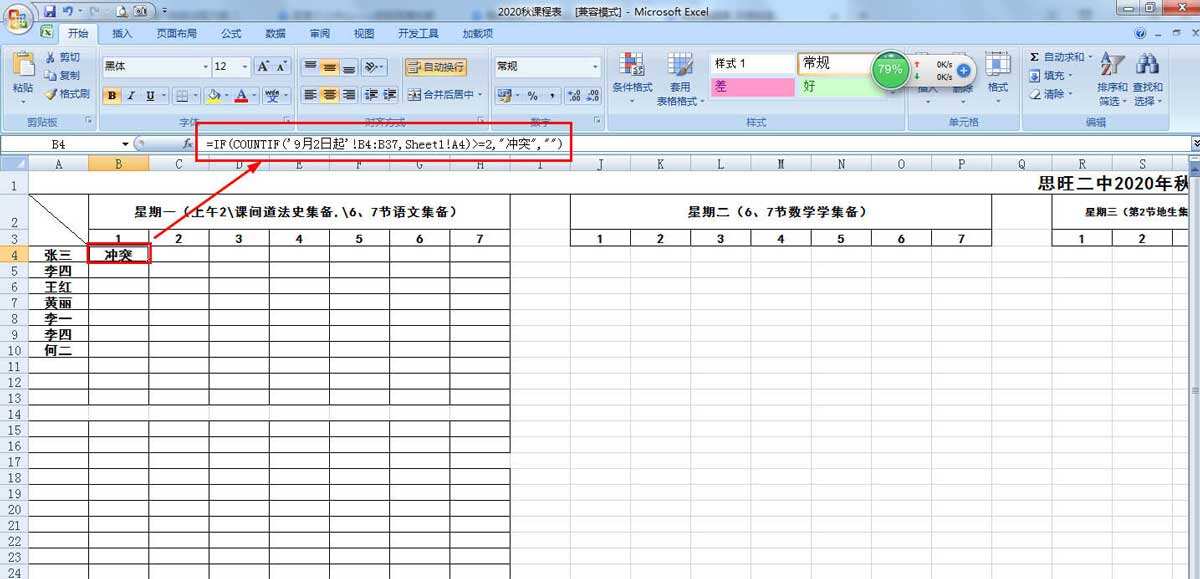The image size is (1200, 579).
Task: Decrease the cell indent
Action: (x=371, y=95)
